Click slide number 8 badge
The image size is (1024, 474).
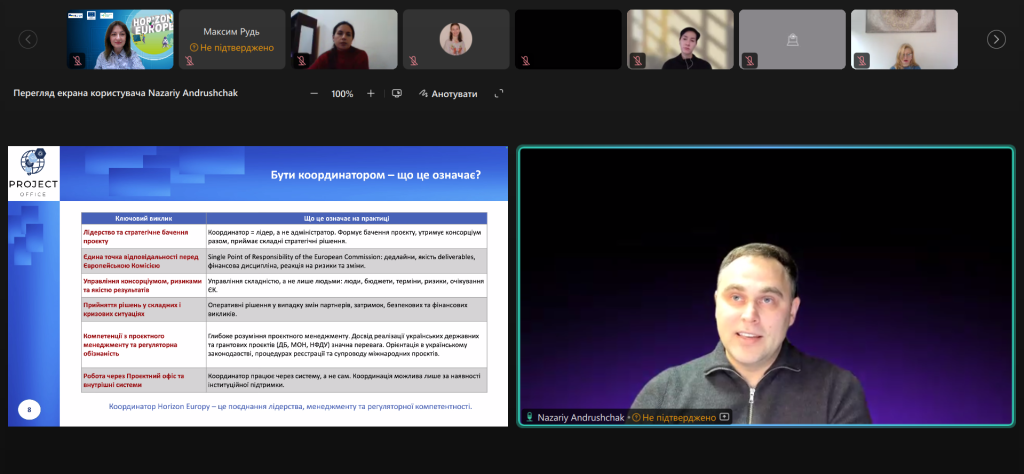point(29,409)
